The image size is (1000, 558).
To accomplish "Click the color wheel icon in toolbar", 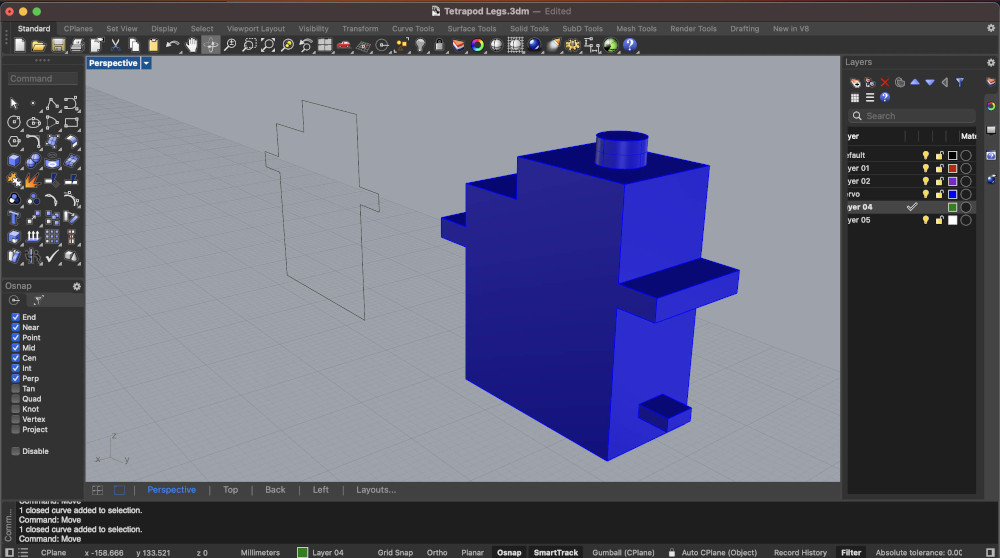I will (477, 45).
